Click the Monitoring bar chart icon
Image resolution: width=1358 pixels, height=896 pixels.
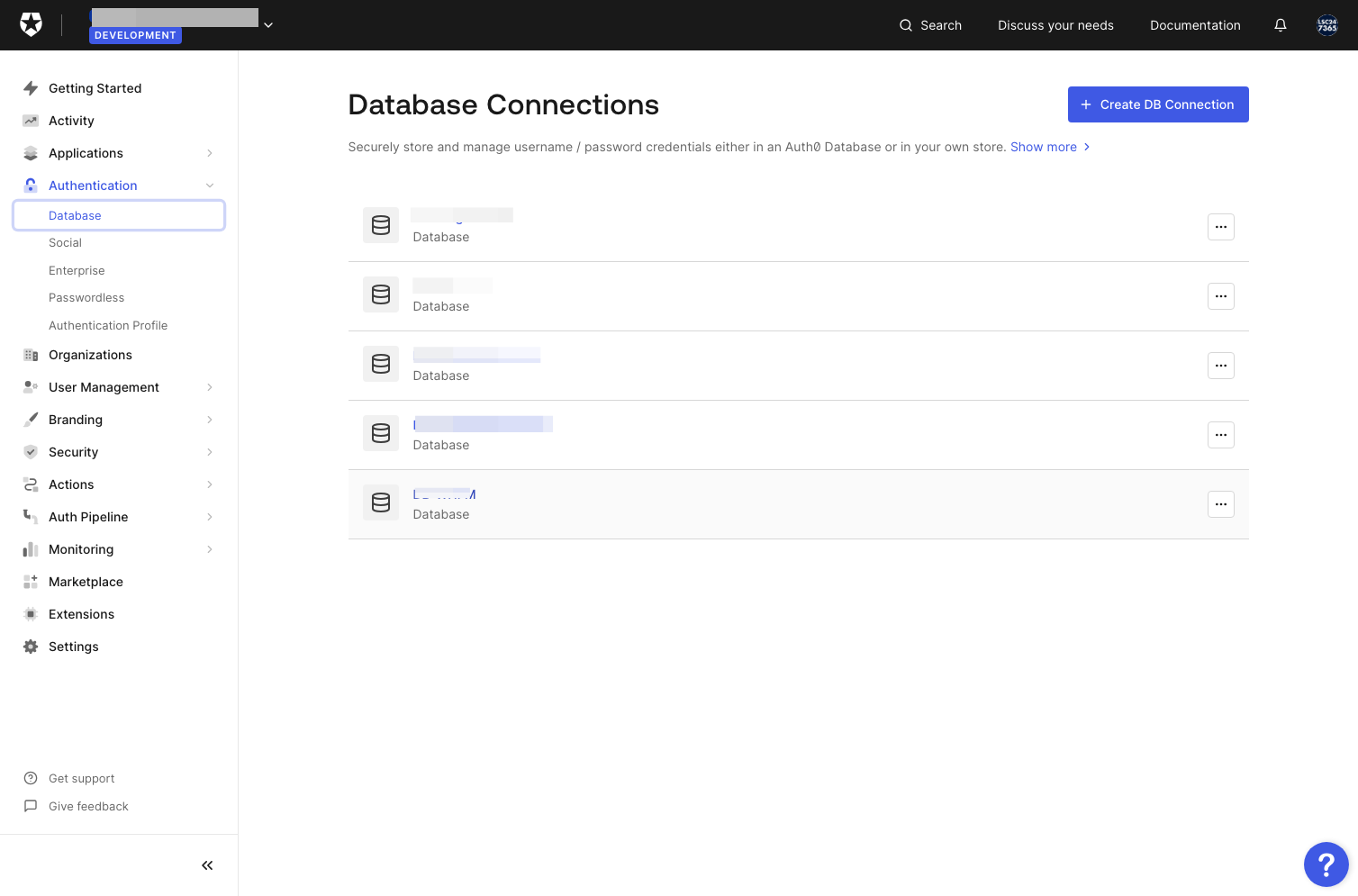(31, 549)
